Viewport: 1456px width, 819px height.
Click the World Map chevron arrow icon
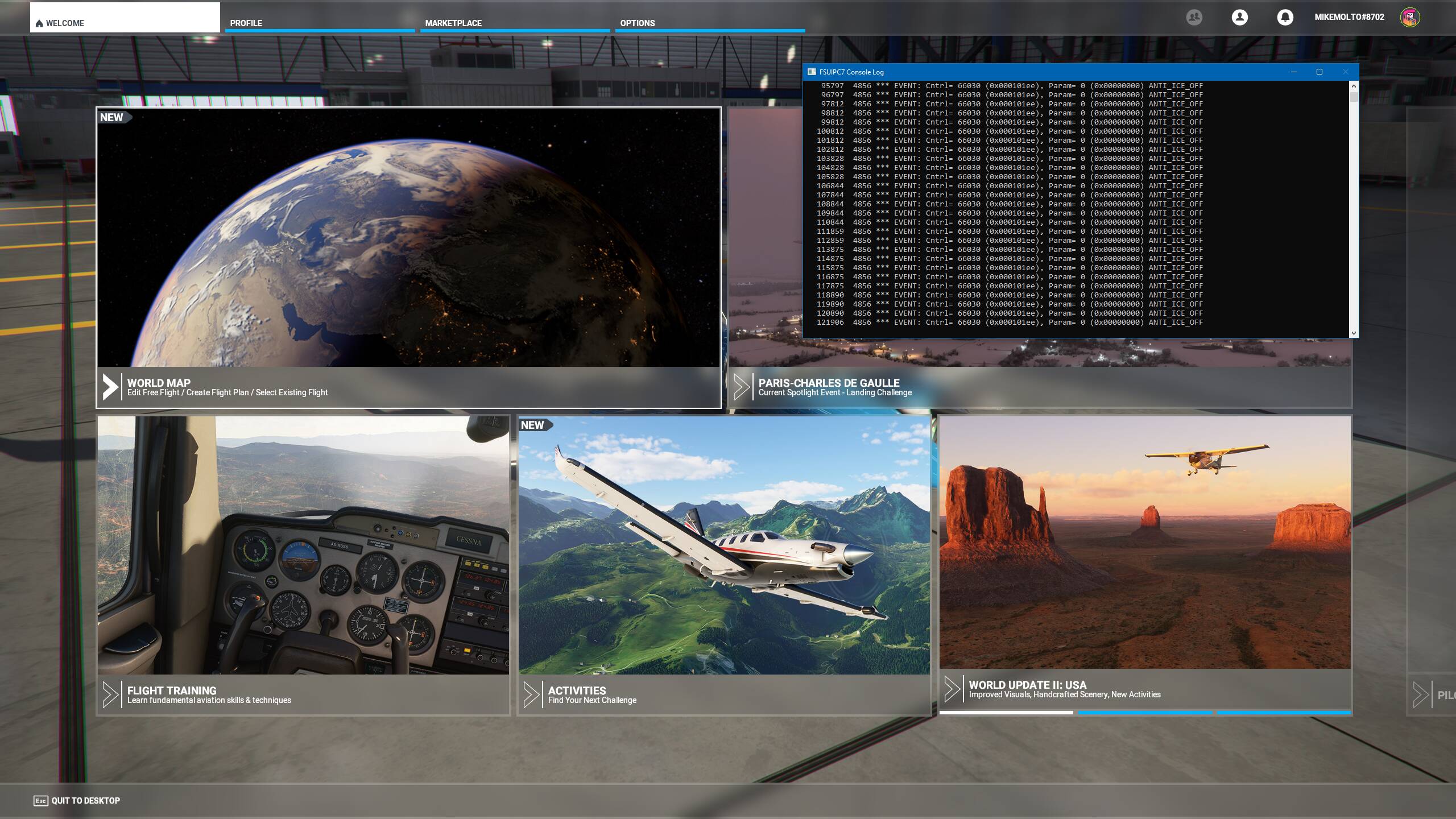pos(110,387)
